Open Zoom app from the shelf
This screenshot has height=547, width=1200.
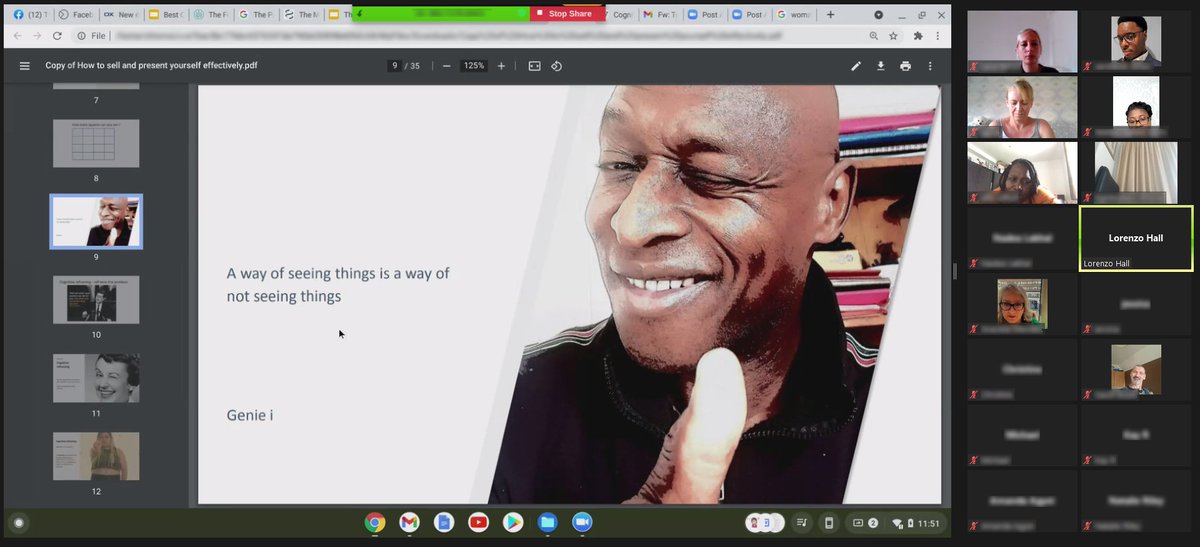coord(582,522)
